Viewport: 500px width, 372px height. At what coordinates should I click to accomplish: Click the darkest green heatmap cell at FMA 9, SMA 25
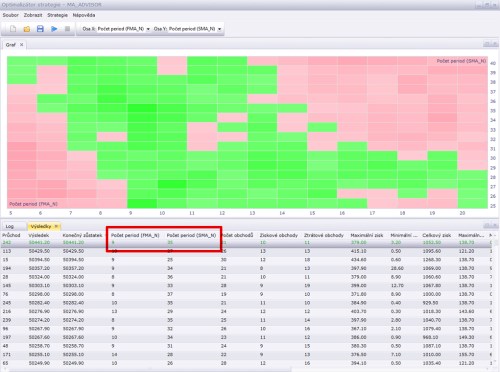(x=142, y=203)
